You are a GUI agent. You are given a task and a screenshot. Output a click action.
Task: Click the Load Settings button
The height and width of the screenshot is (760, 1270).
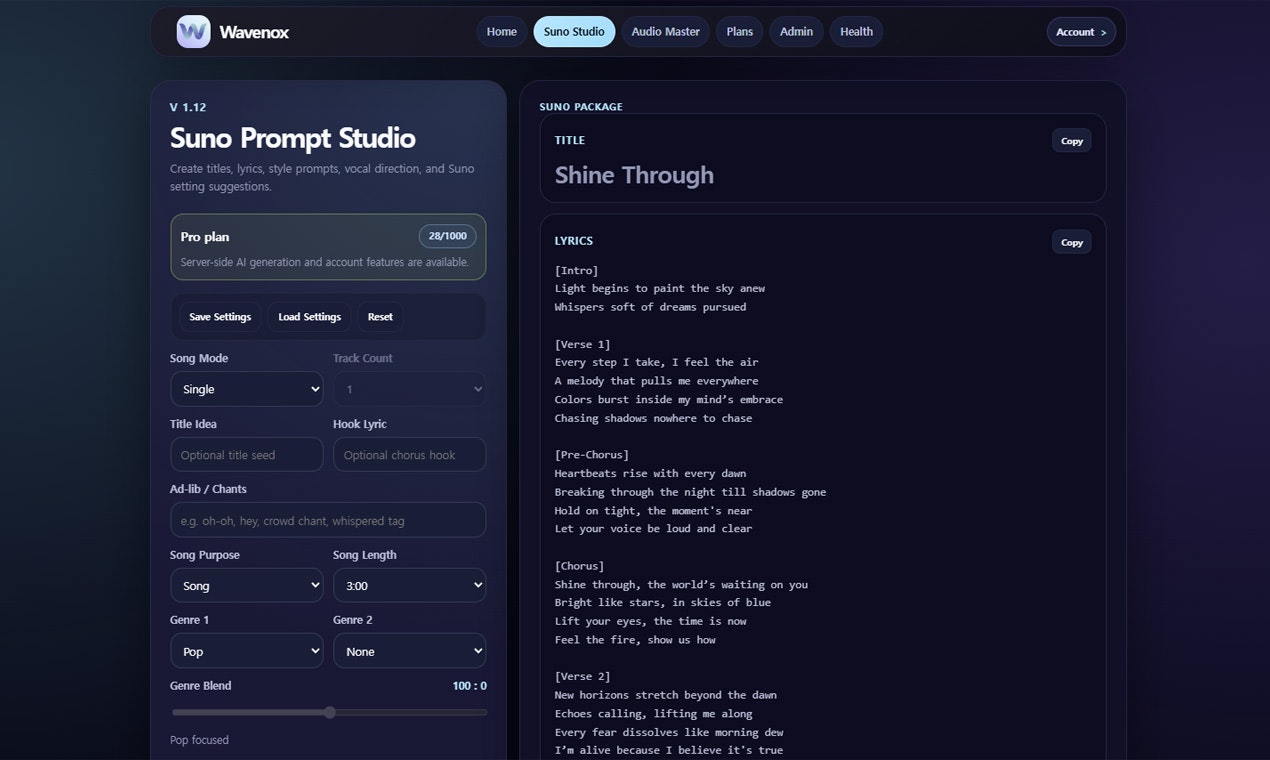(309, 317)
